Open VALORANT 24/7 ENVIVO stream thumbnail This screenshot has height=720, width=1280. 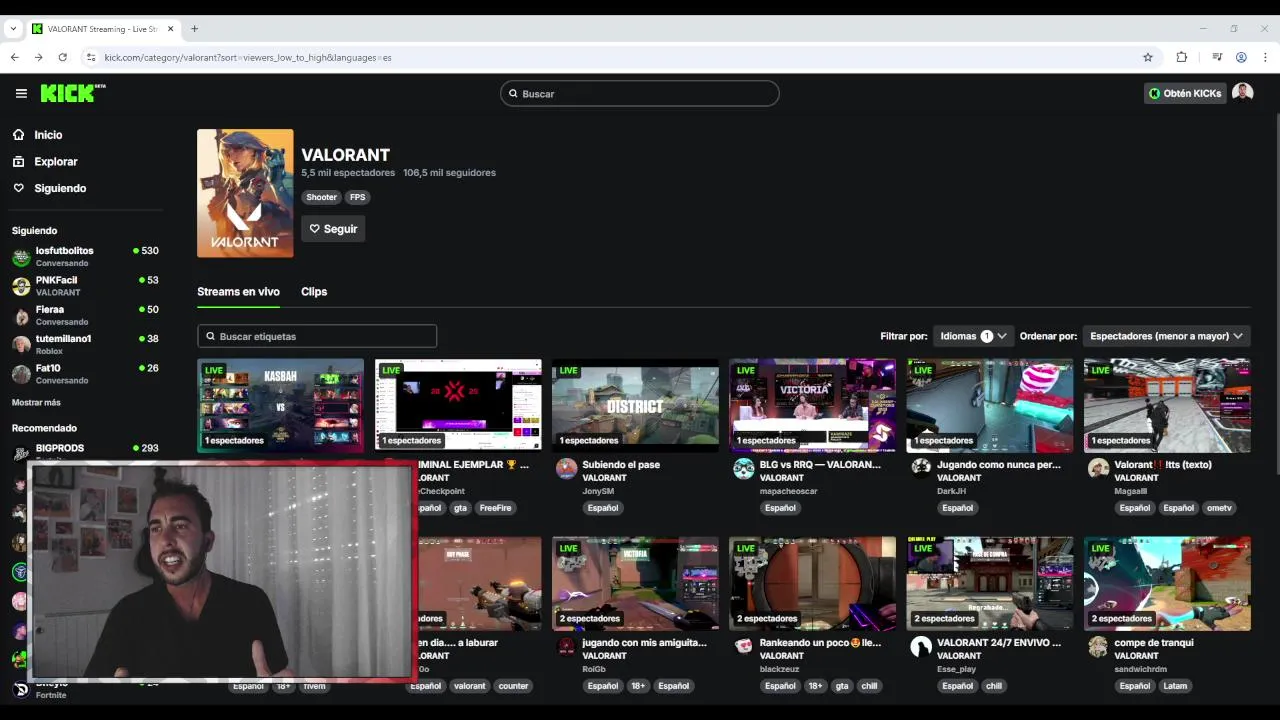[x=990, y=583]
